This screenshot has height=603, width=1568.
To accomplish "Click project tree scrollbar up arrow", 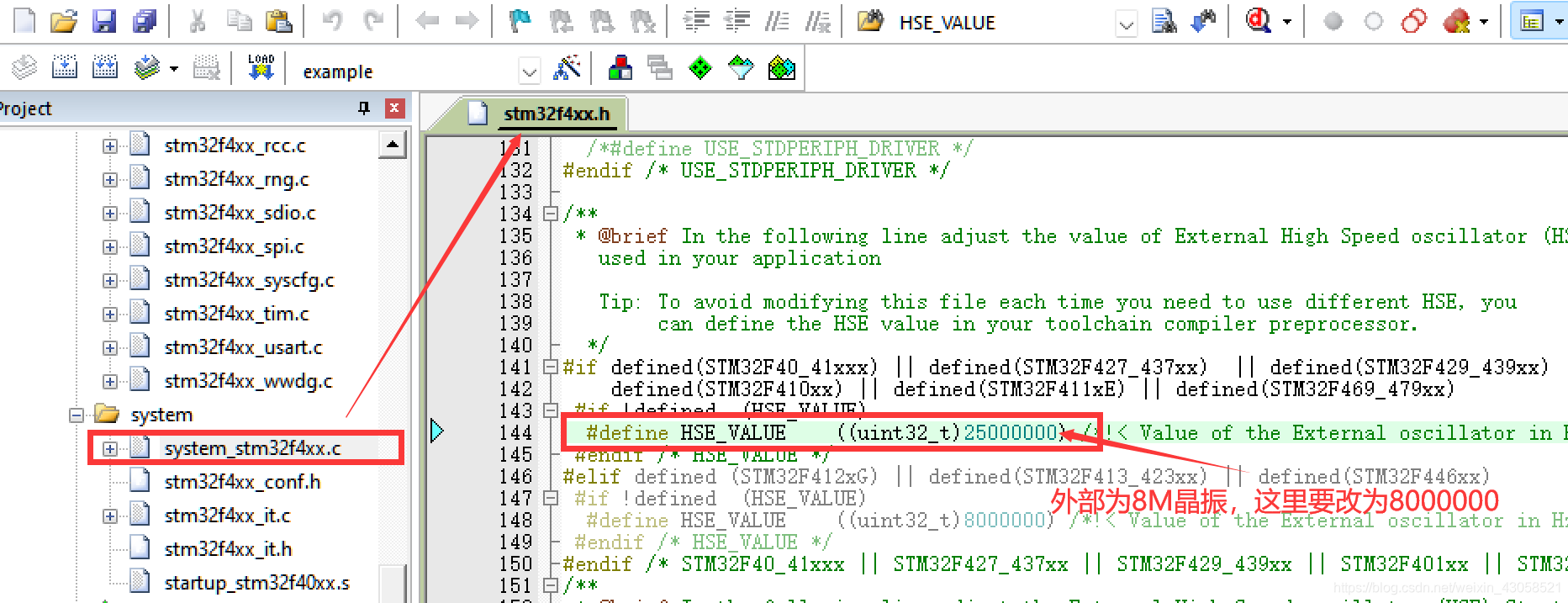I will tap(393, 145).
